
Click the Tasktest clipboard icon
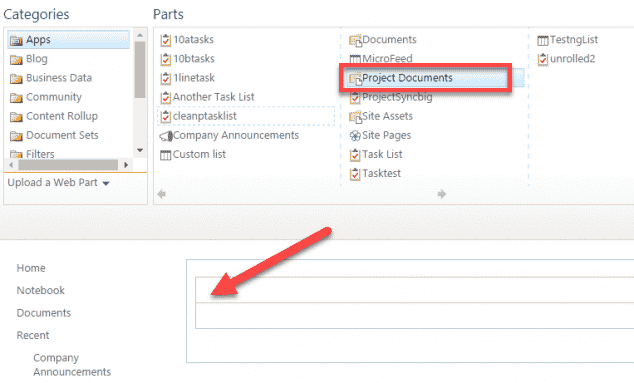[355, 174]
